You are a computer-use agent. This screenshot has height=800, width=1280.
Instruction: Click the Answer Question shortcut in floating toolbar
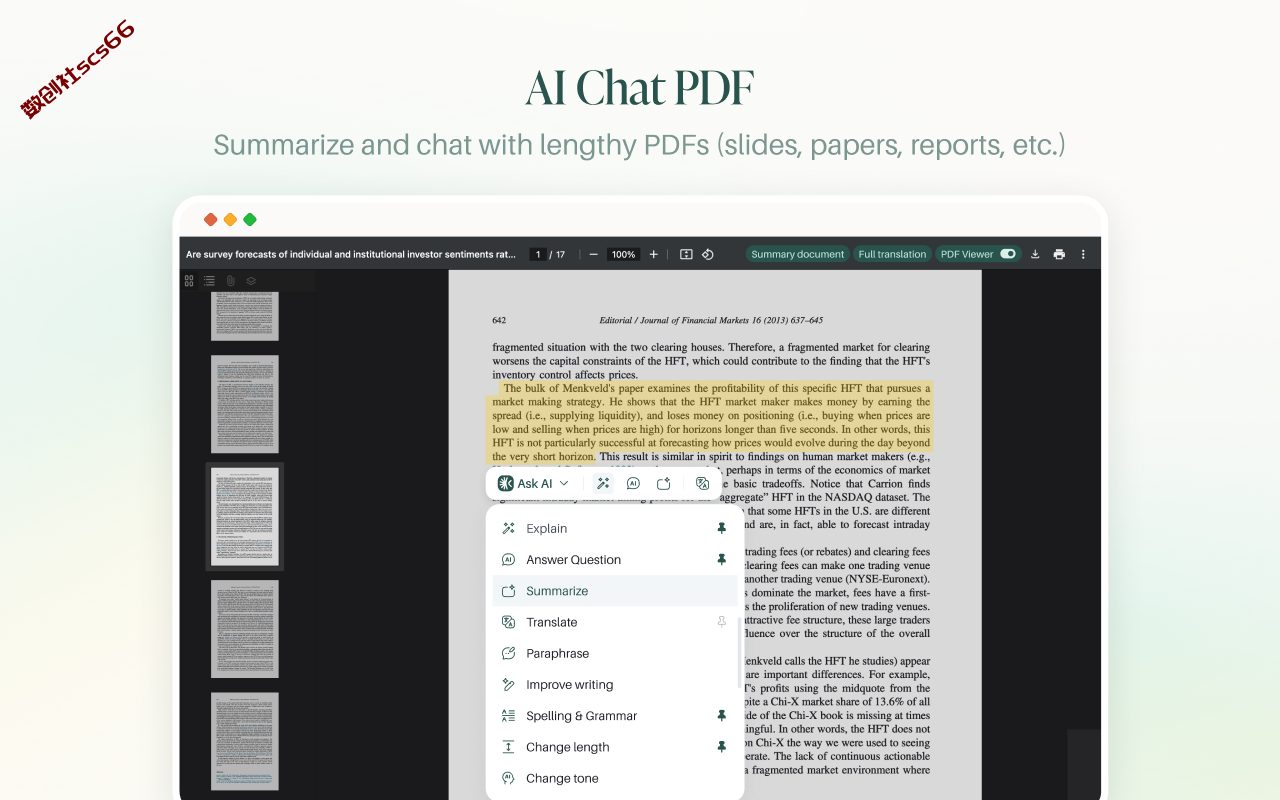click(x=633, y=483)
